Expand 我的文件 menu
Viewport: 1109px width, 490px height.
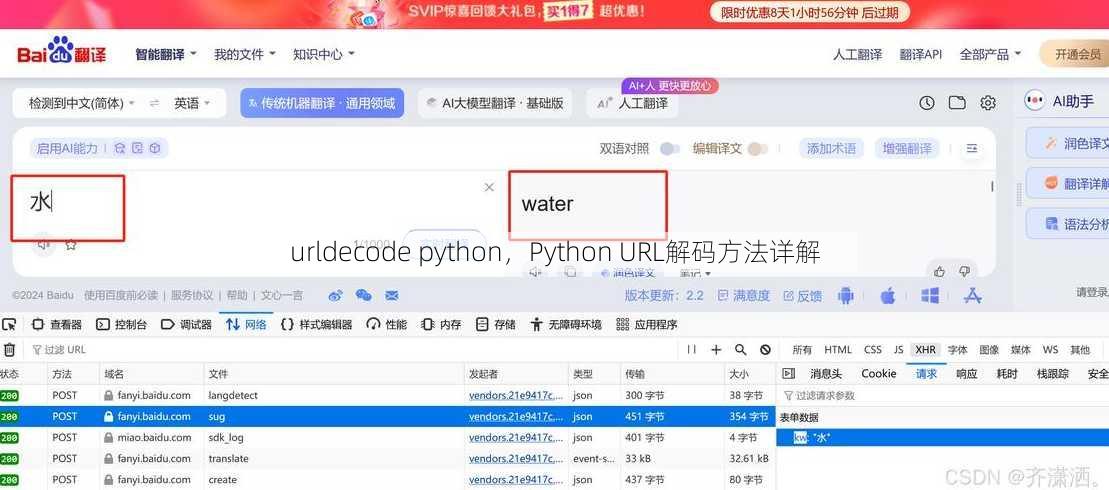point(245,54)
